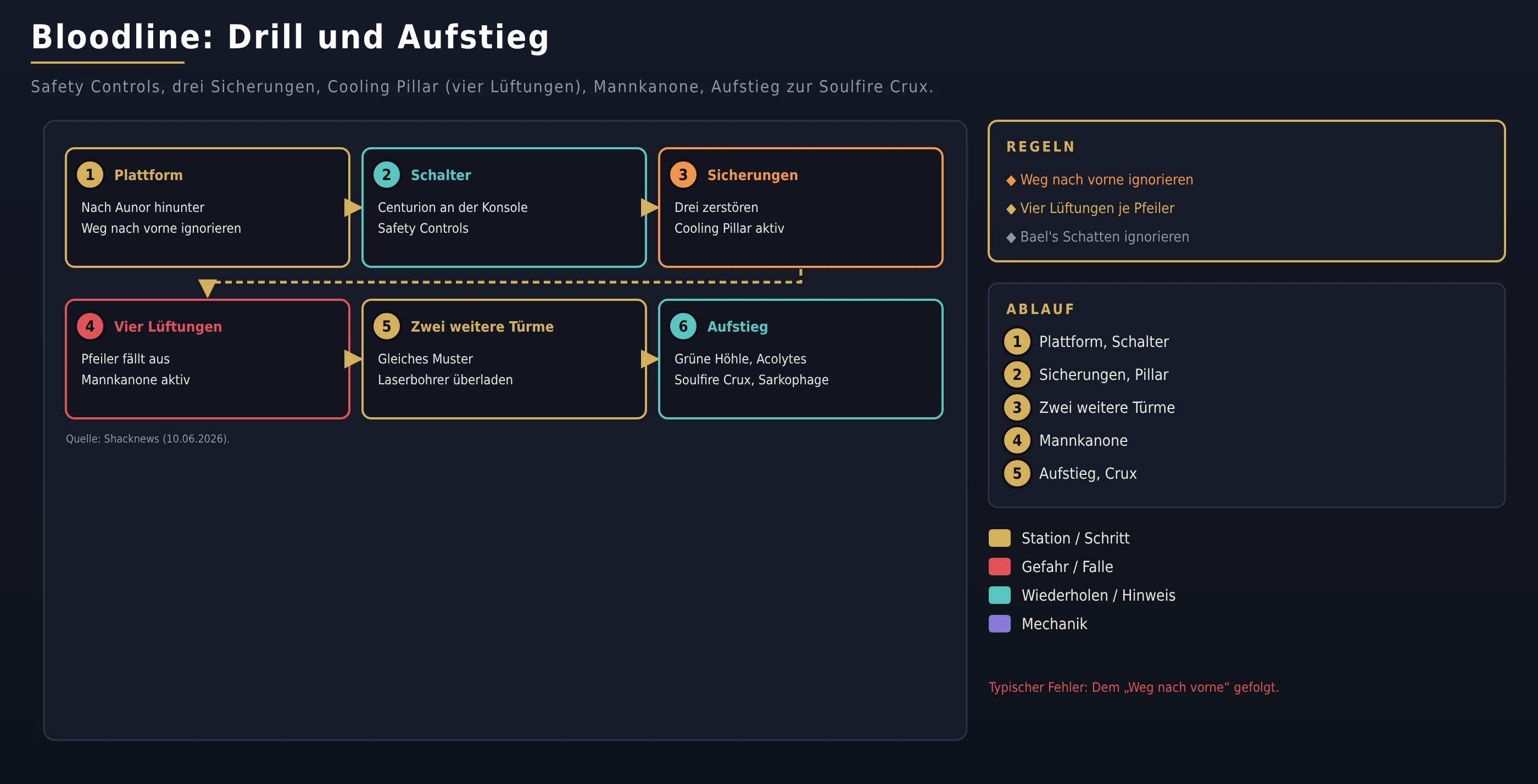Click the REGELN panel heading
The width and height of the screenshot is (1538, 784).
1041,147
